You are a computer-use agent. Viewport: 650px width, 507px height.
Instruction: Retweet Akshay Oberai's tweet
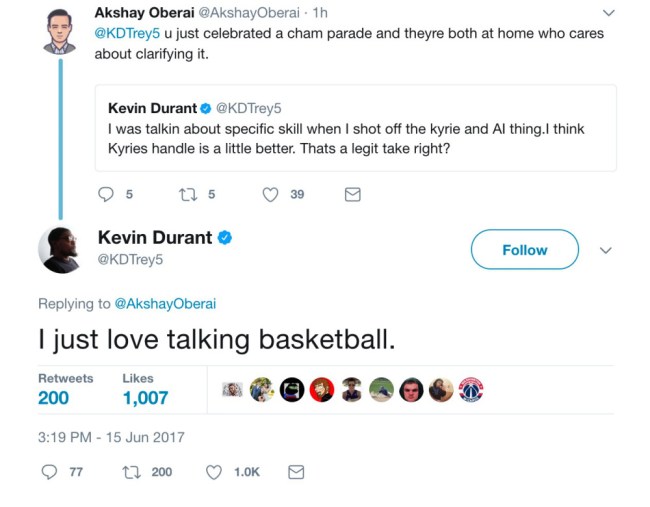[x=188, y=195]
